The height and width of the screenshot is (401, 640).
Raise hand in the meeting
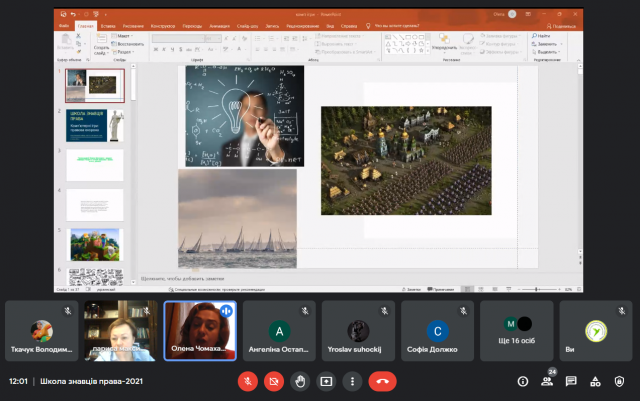pyautogui.click(x=300, y=381)
